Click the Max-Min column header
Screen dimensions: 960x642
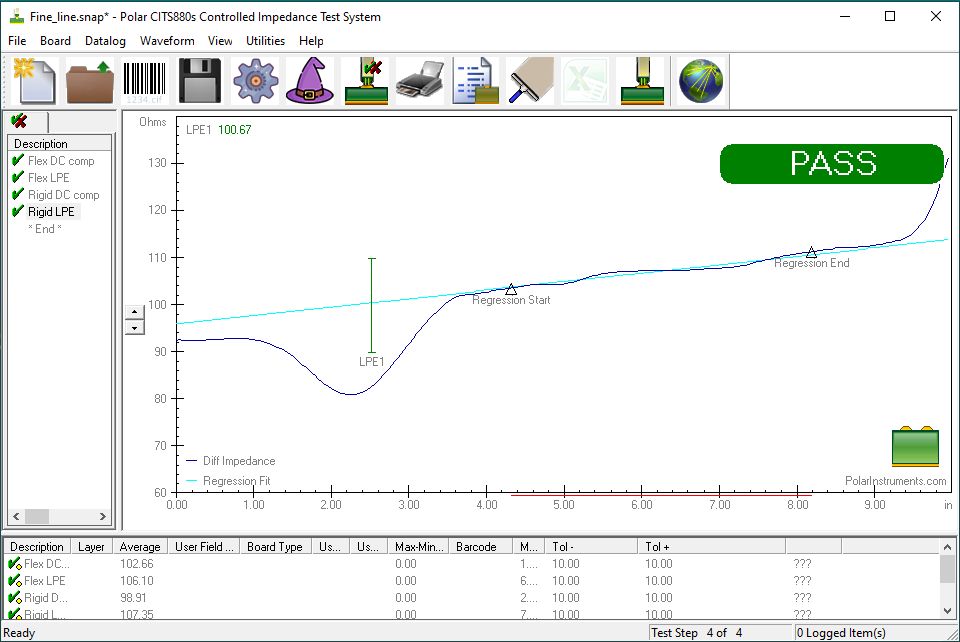pos(419,547)
